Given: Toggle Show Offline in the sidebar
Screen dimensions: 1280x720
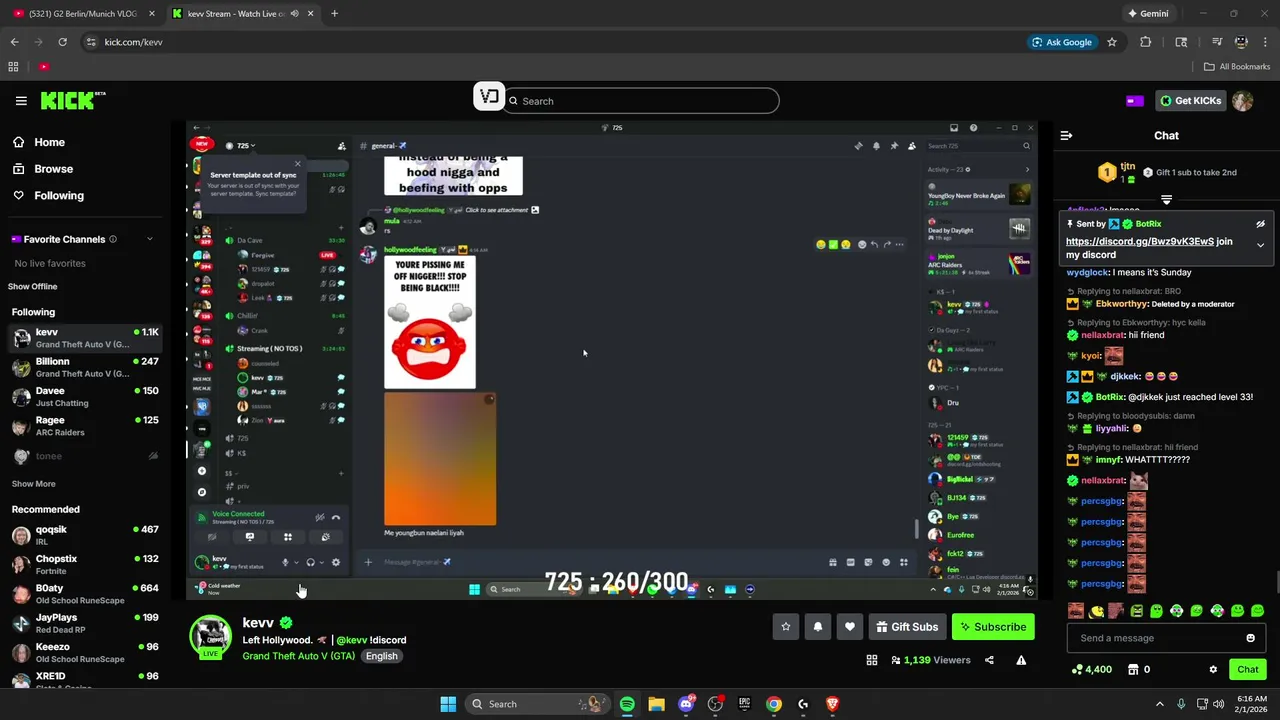Looking at the screenshot, I should click(33, 287).
